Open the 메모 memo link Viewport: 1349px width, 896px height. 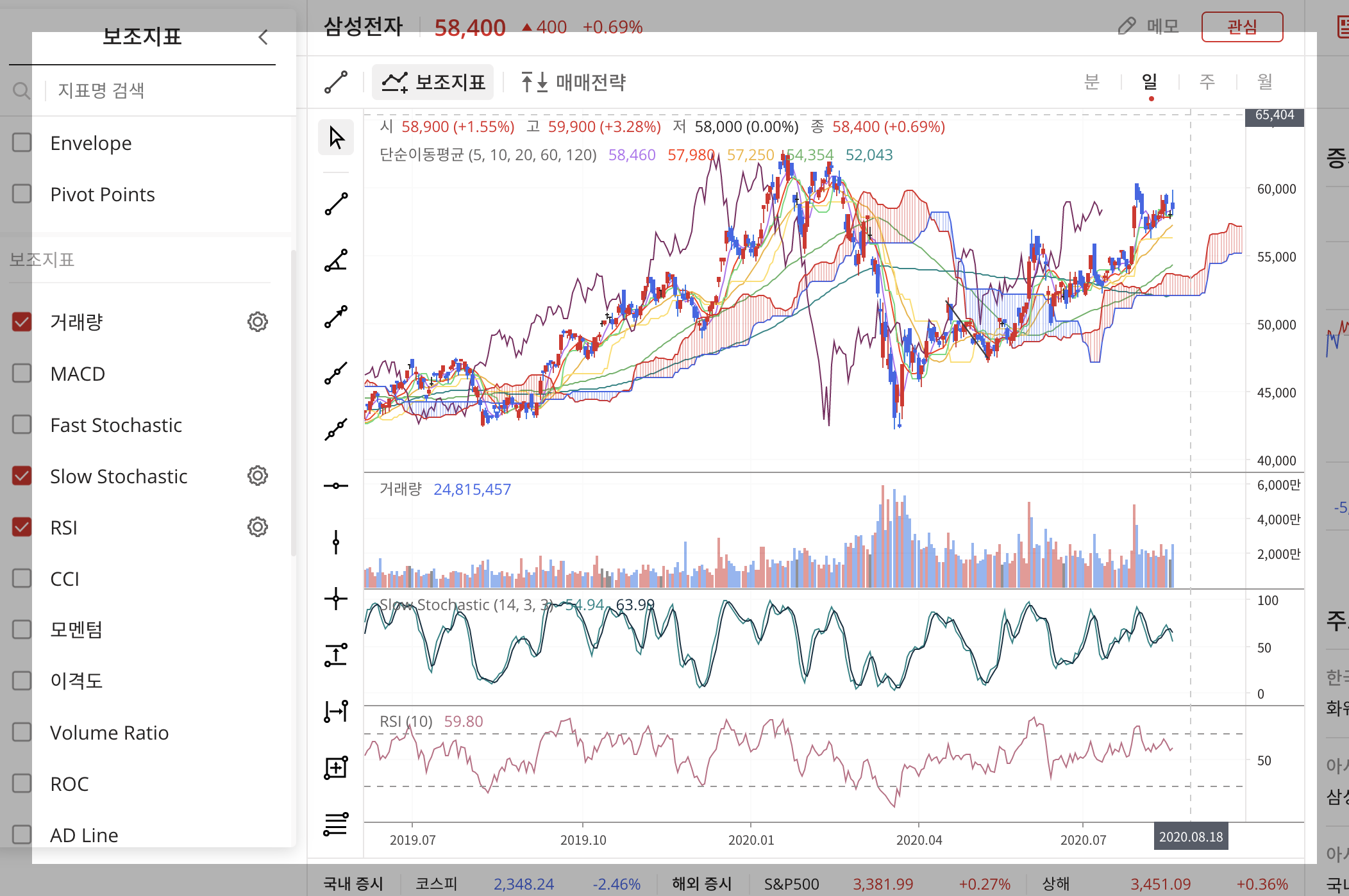click(1149, 27)
